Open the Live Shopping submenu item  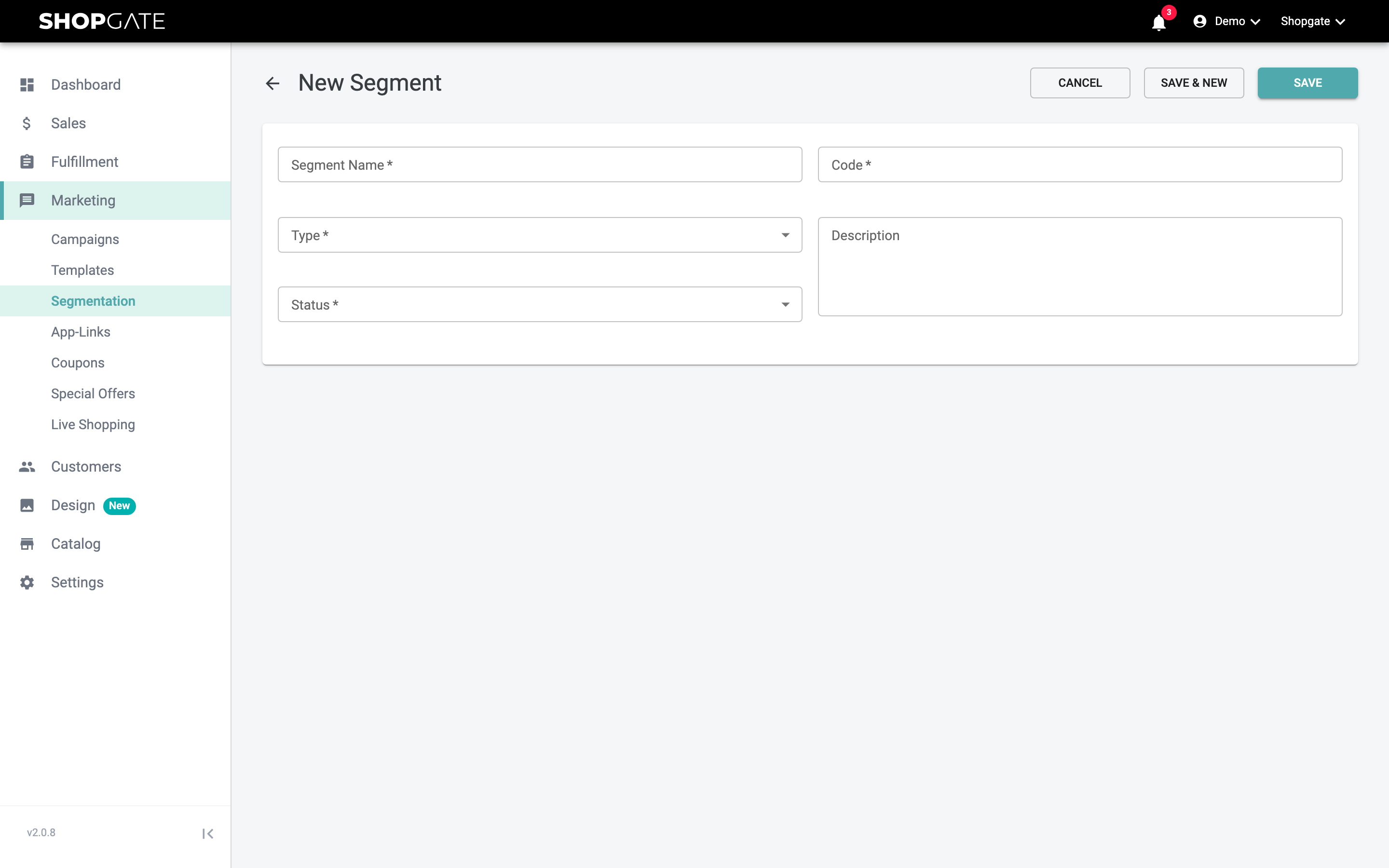[115, 424]
